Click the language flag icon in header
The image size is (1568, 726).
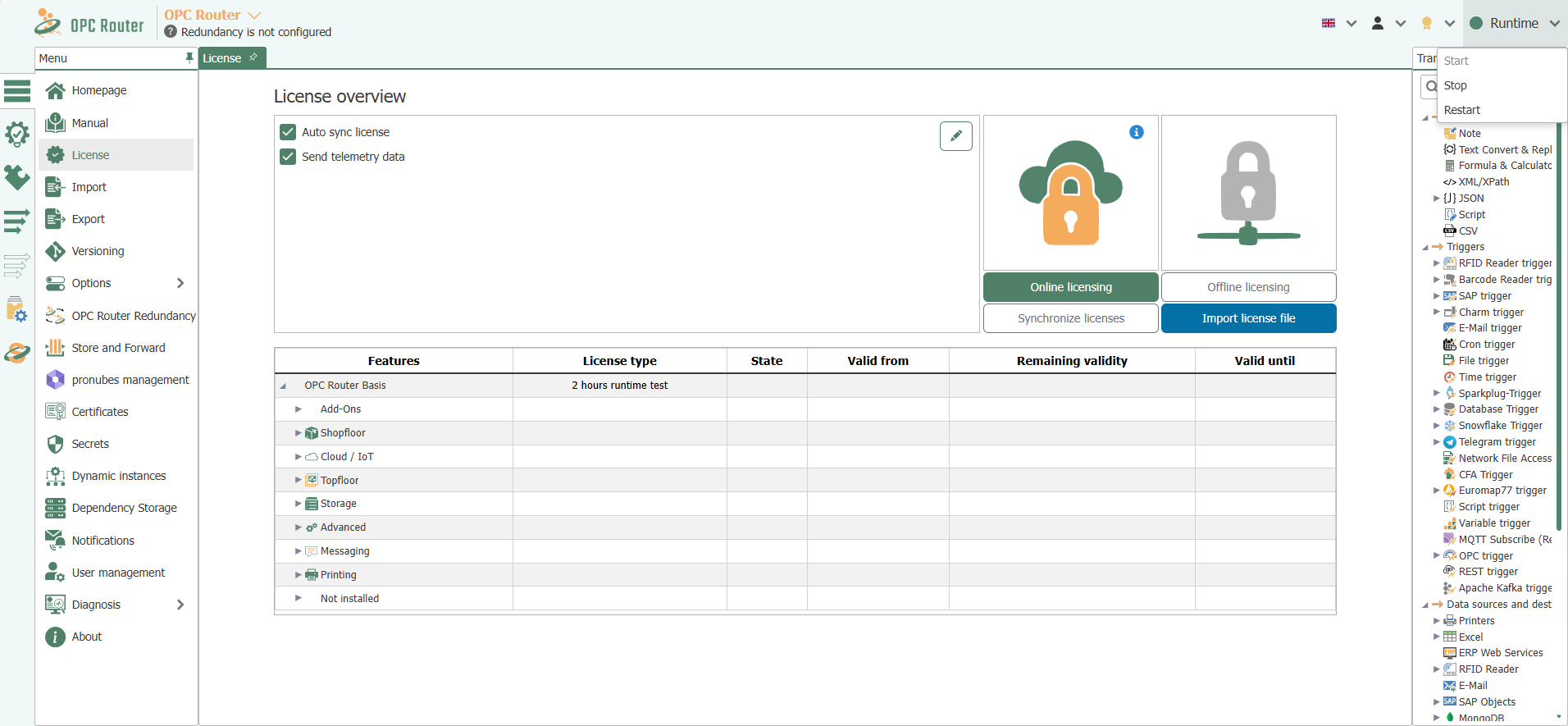pyautogui.click(x=1329, y=23)
